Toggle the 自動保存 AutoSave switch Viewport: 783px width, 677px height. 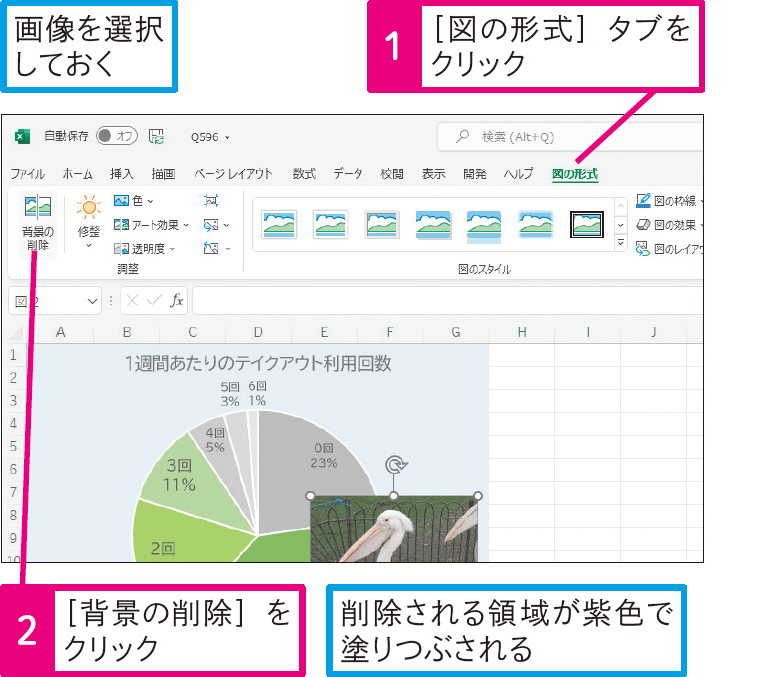coord(117,136)
